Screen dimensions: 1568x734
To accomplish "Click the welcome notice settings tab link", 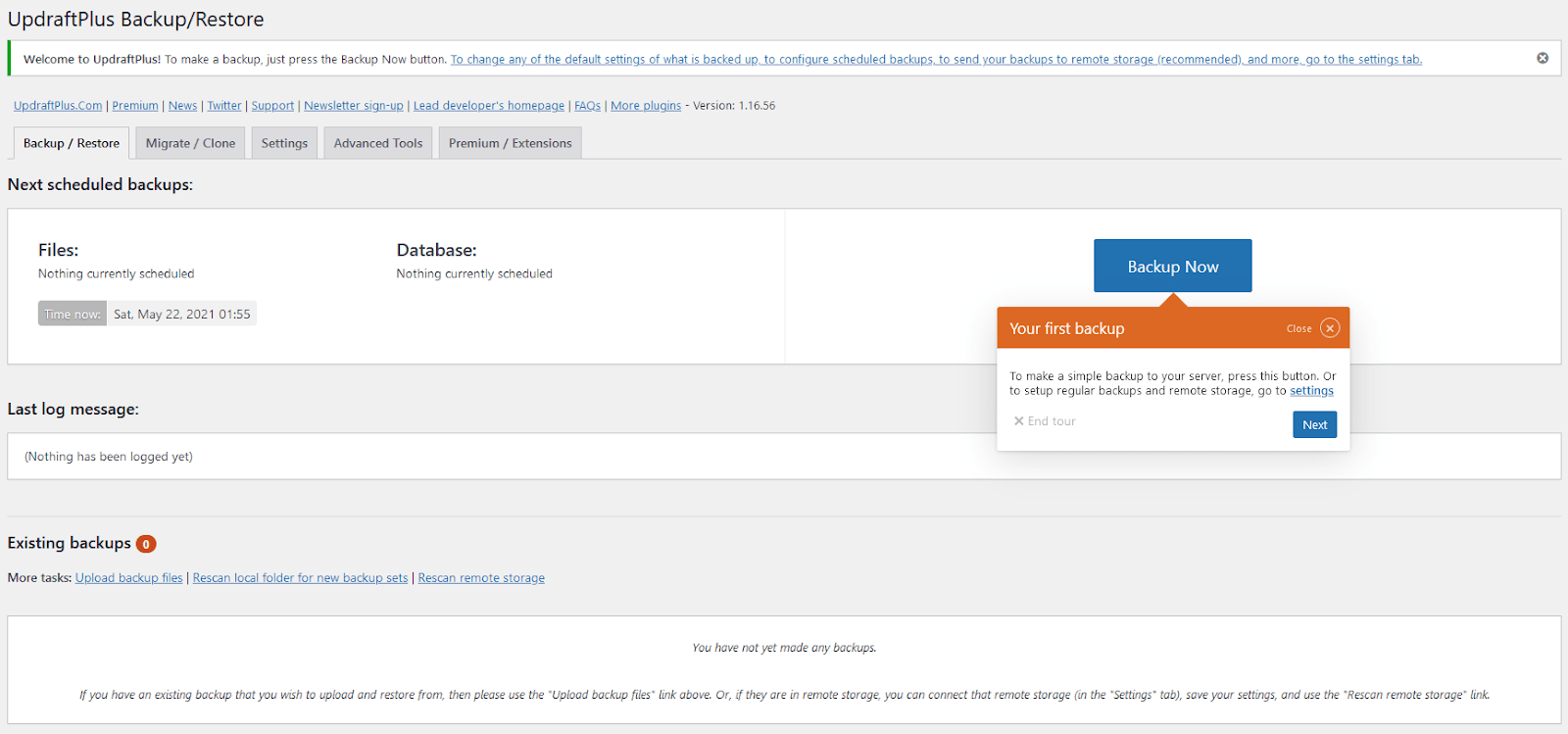I will pyautogui.click(x=936, y=60).
